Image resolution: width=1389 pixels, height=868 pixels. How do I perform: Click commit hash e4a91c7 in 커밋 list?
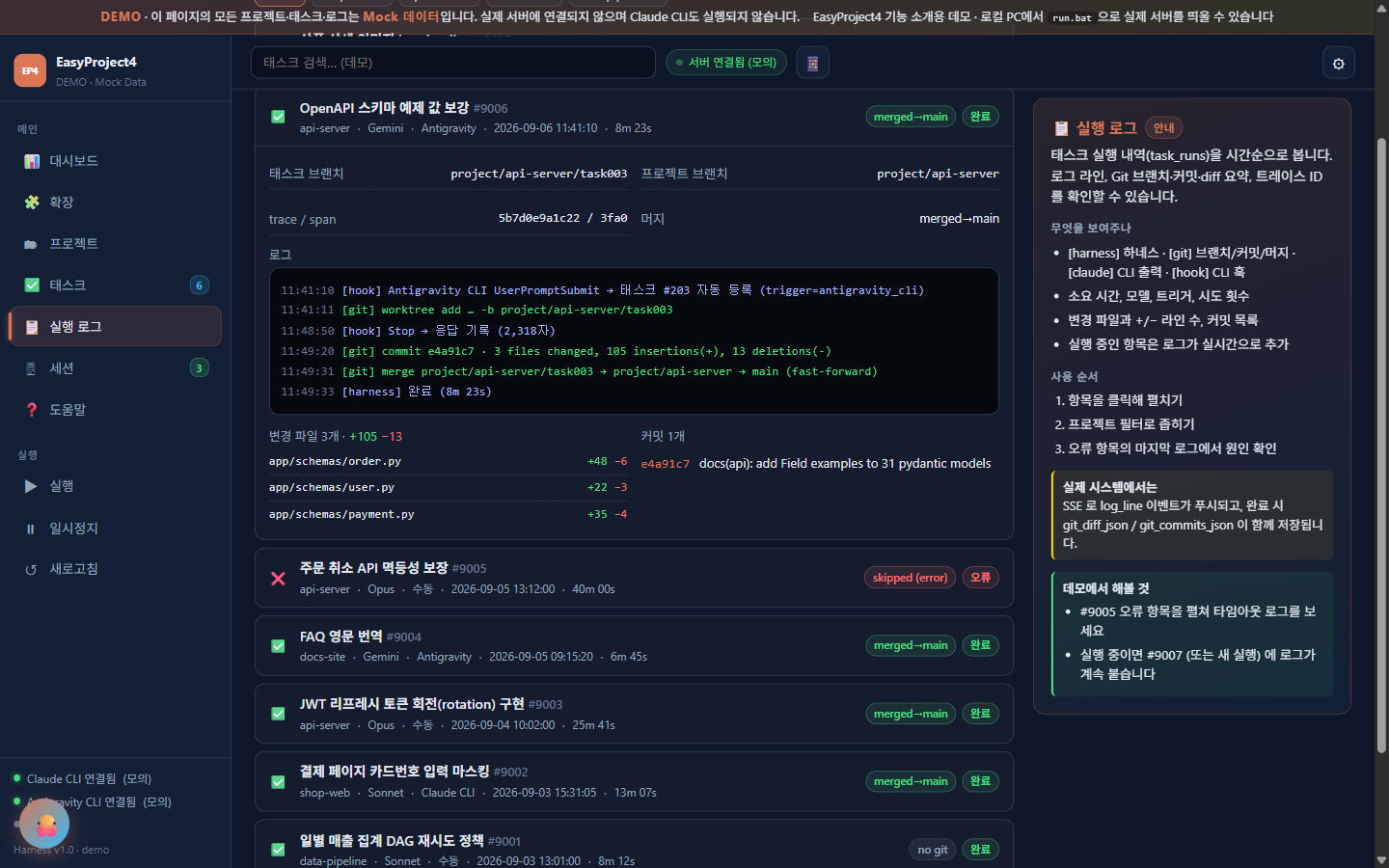tap(666, 464)
